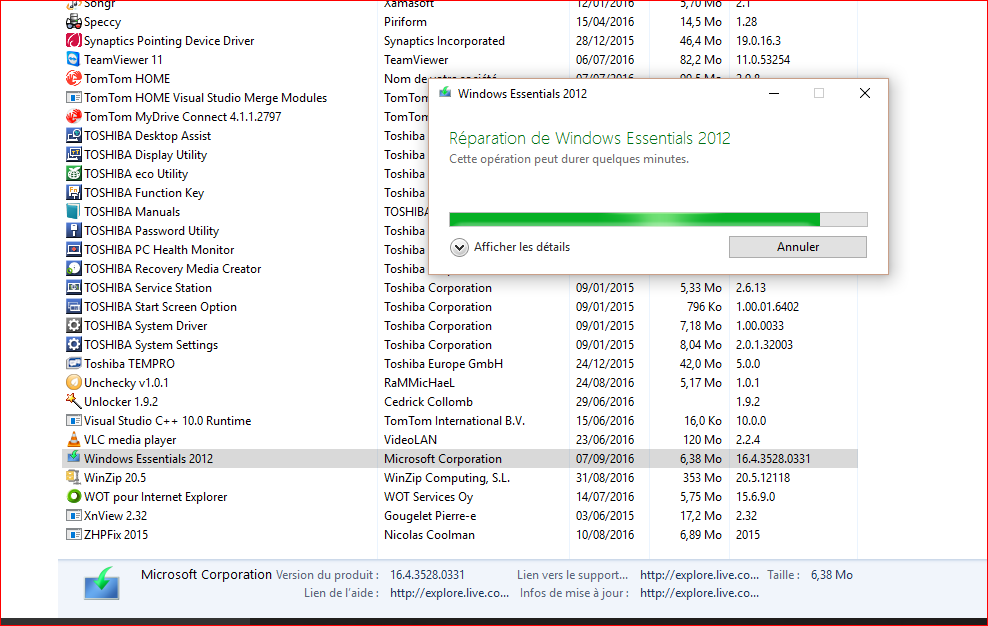Expand details with the Afficher les détails chevron
The width and height of the screenshot is (988, 626).
pyautogui.click(x=459, y=248)
